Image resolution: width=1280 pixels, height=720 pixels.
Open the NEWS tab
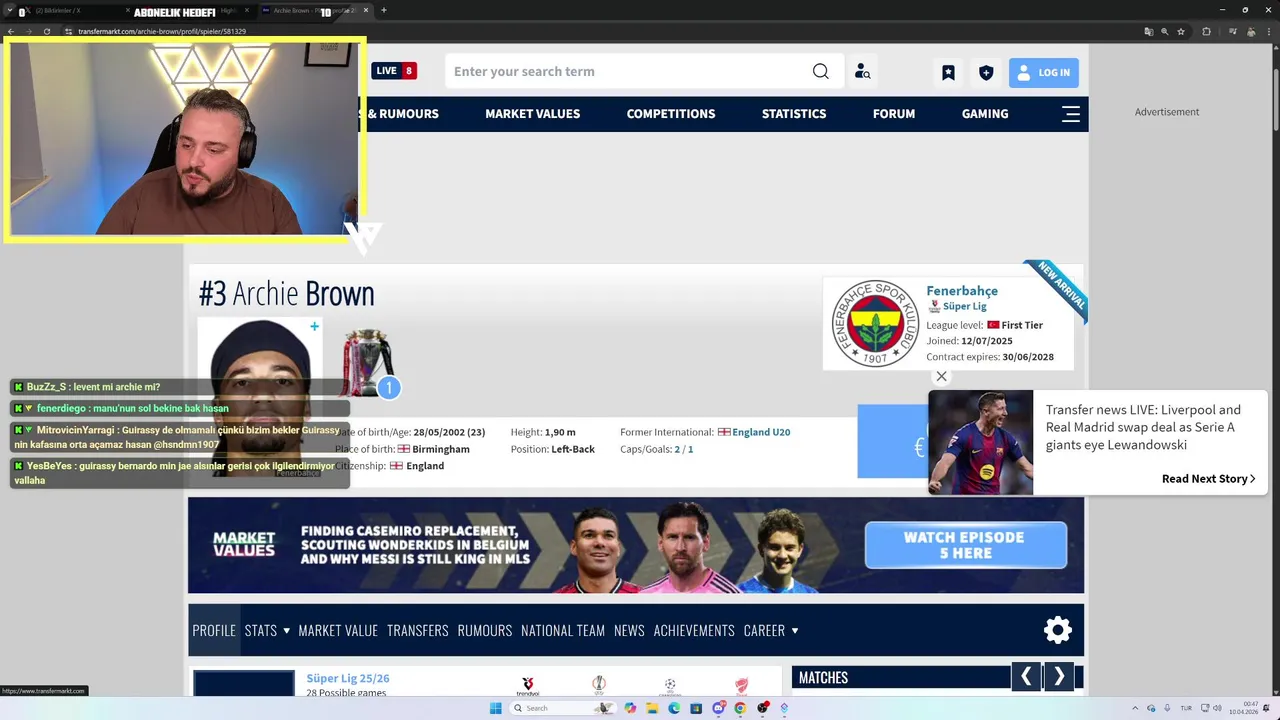pos(629,630)
